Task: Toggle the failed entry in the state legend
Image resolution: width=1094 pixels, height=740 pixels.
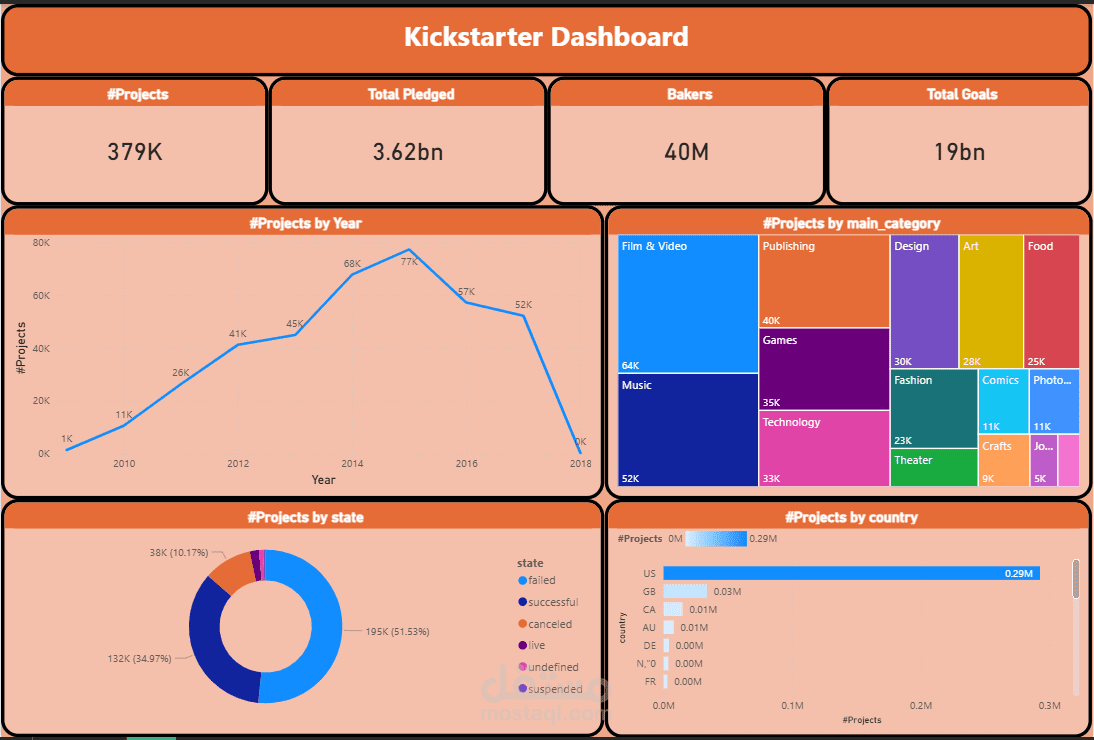Action: click(x=541, y=580)
